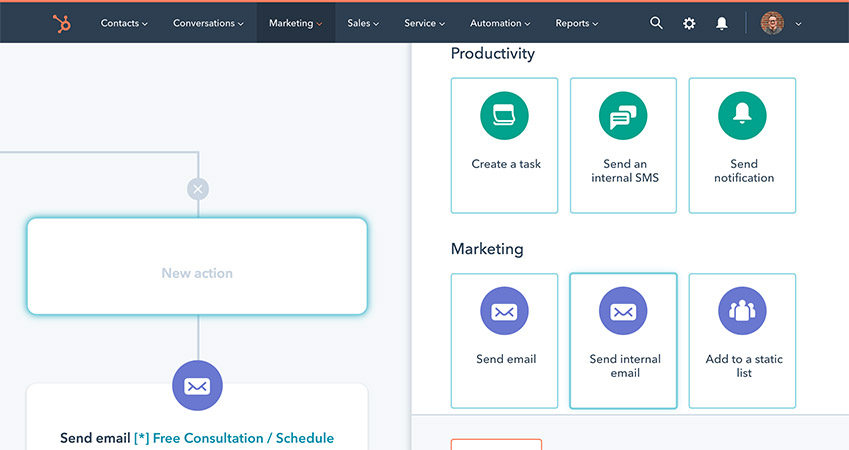This screenshot has width=849, height=450.
Task: Click the 'Create a task' label
Action: pos(506,164)
